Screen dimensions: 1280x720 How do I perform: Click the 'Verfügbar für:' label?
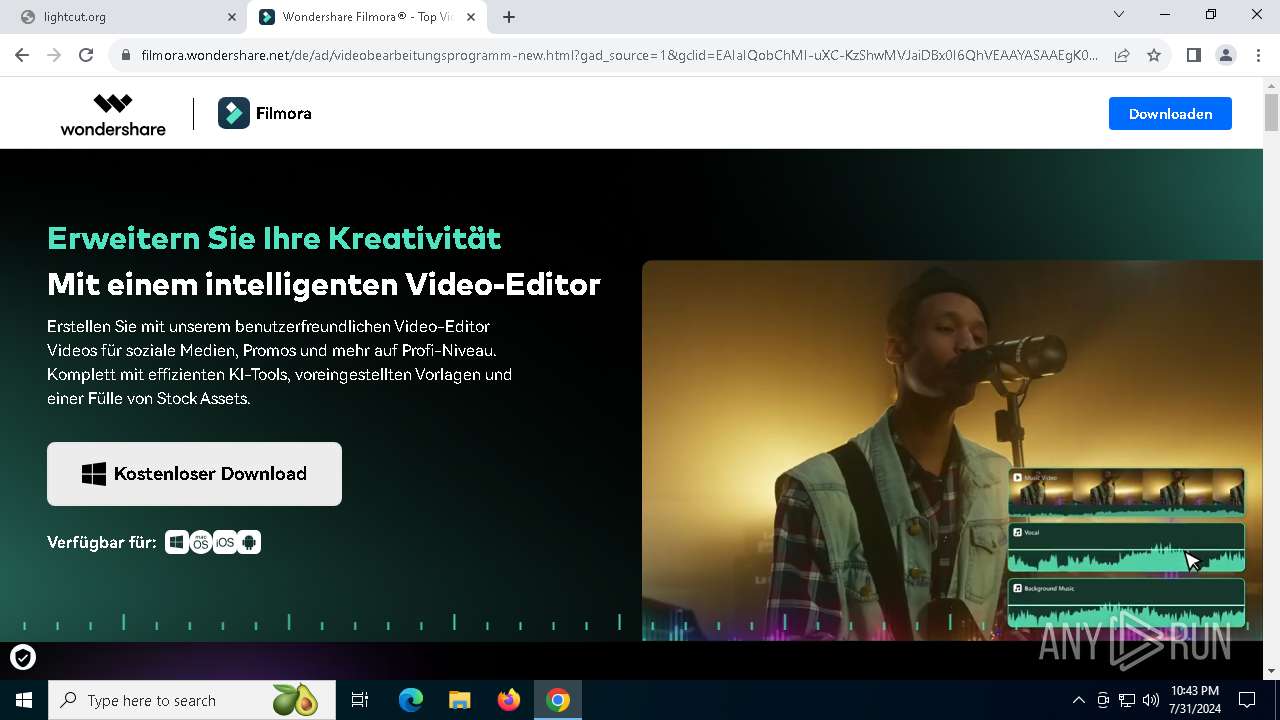pyautogui.click(x=102, y=542)
